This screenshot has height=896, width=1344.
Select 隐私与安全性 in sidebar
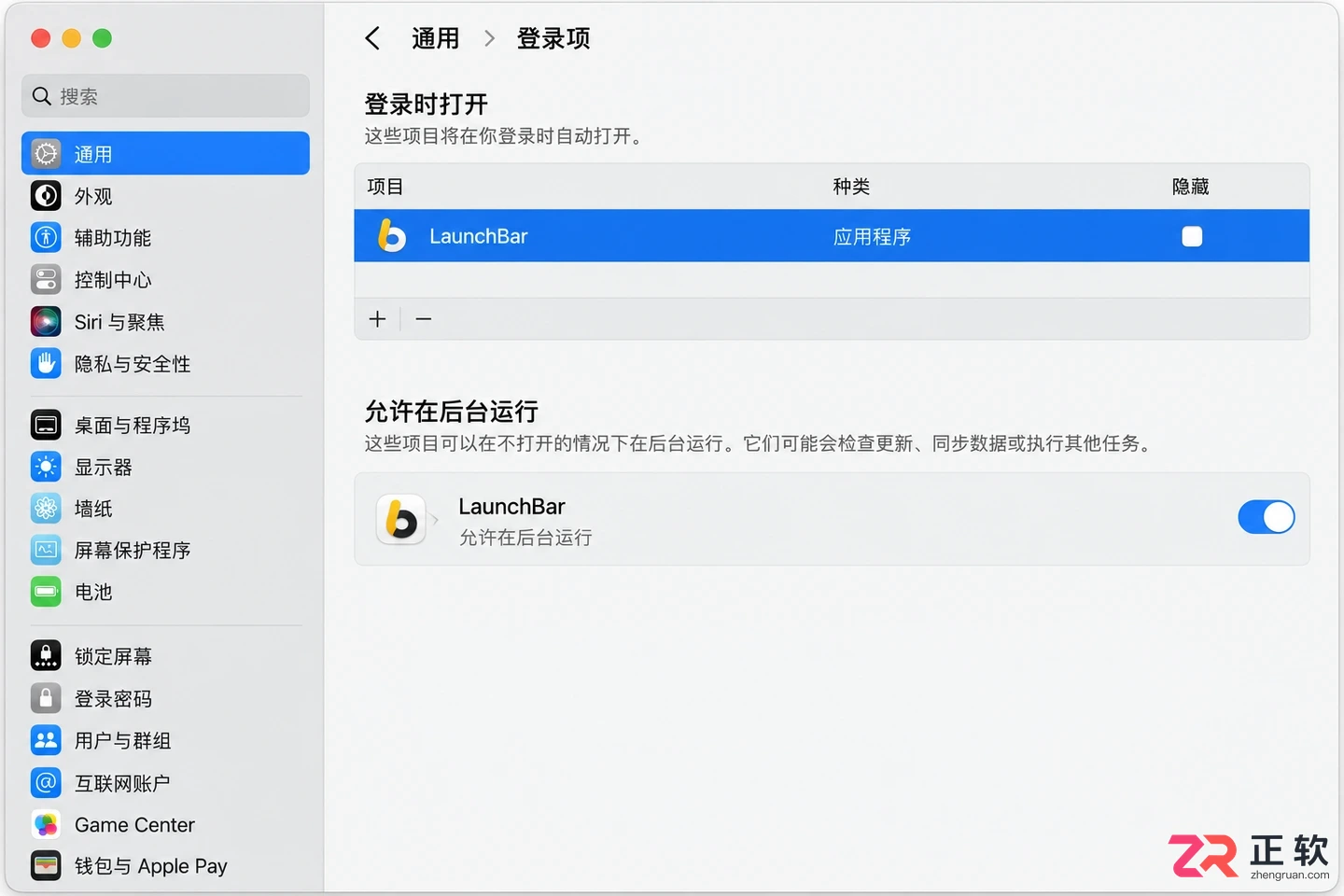(165, 363)
